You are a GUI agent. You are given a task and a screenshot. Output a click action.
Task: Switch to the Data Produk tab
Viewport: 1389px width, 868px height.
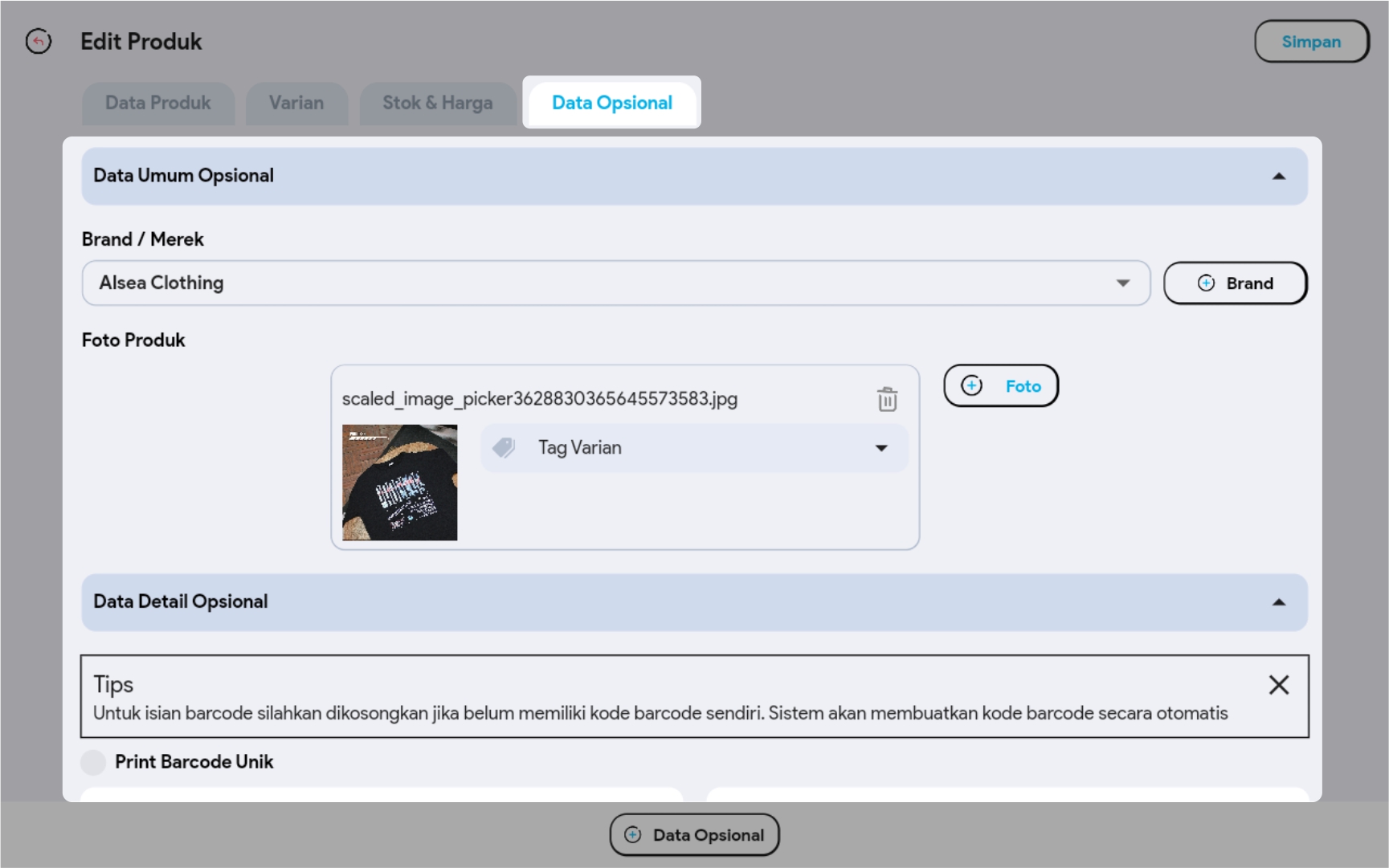coord(157,103)
